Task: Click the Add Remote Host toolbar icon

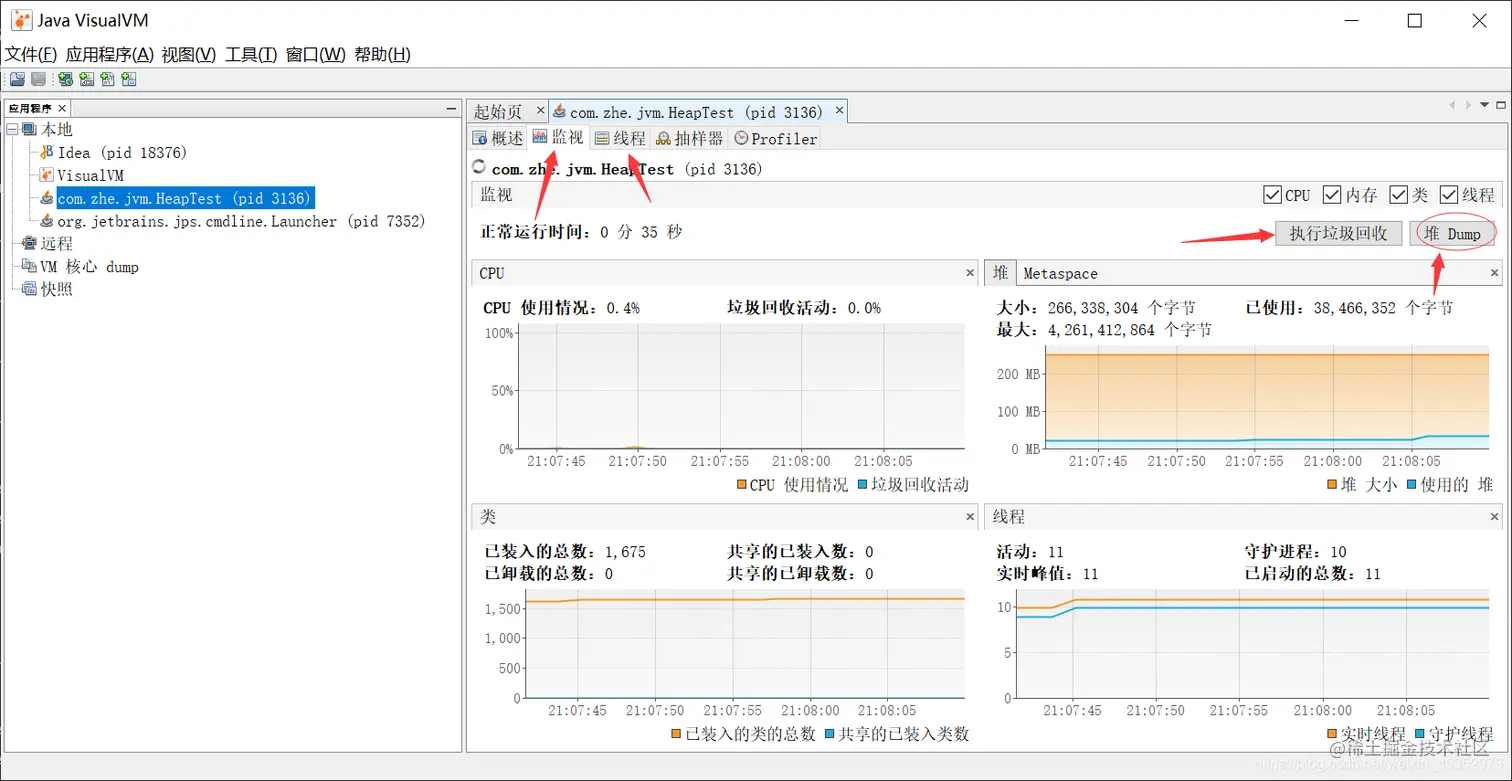Action: [x=65, y=80]
